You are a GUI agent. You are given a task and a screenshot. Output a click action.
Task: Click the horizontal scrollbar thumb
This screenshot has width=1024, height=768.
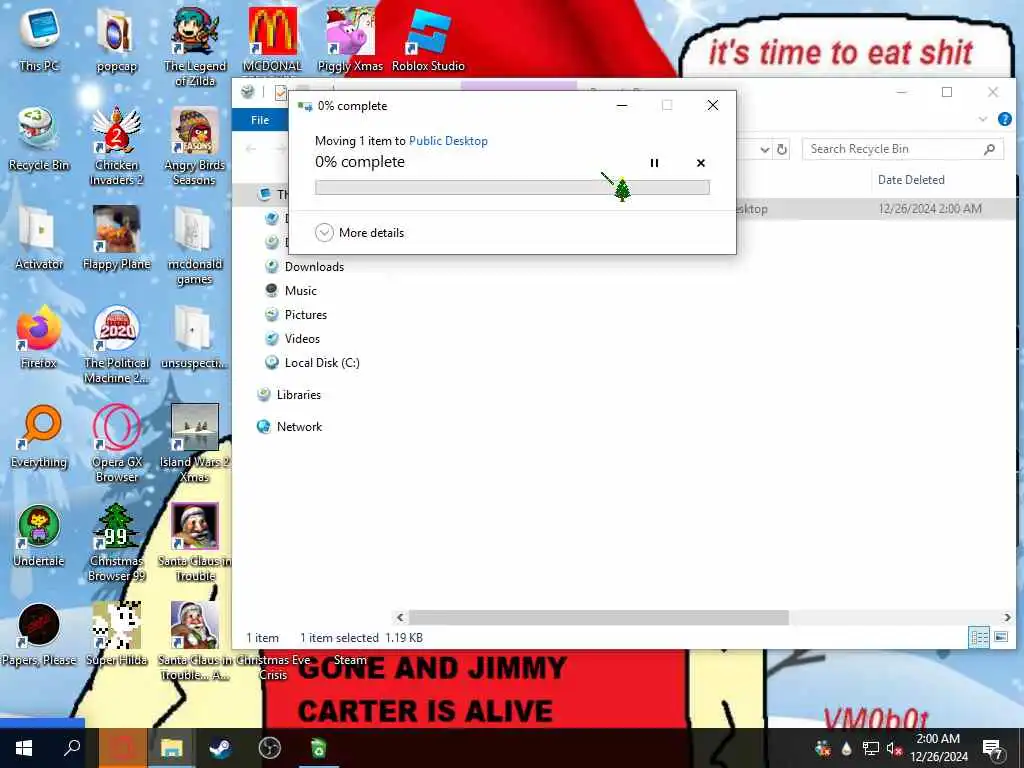598,617
